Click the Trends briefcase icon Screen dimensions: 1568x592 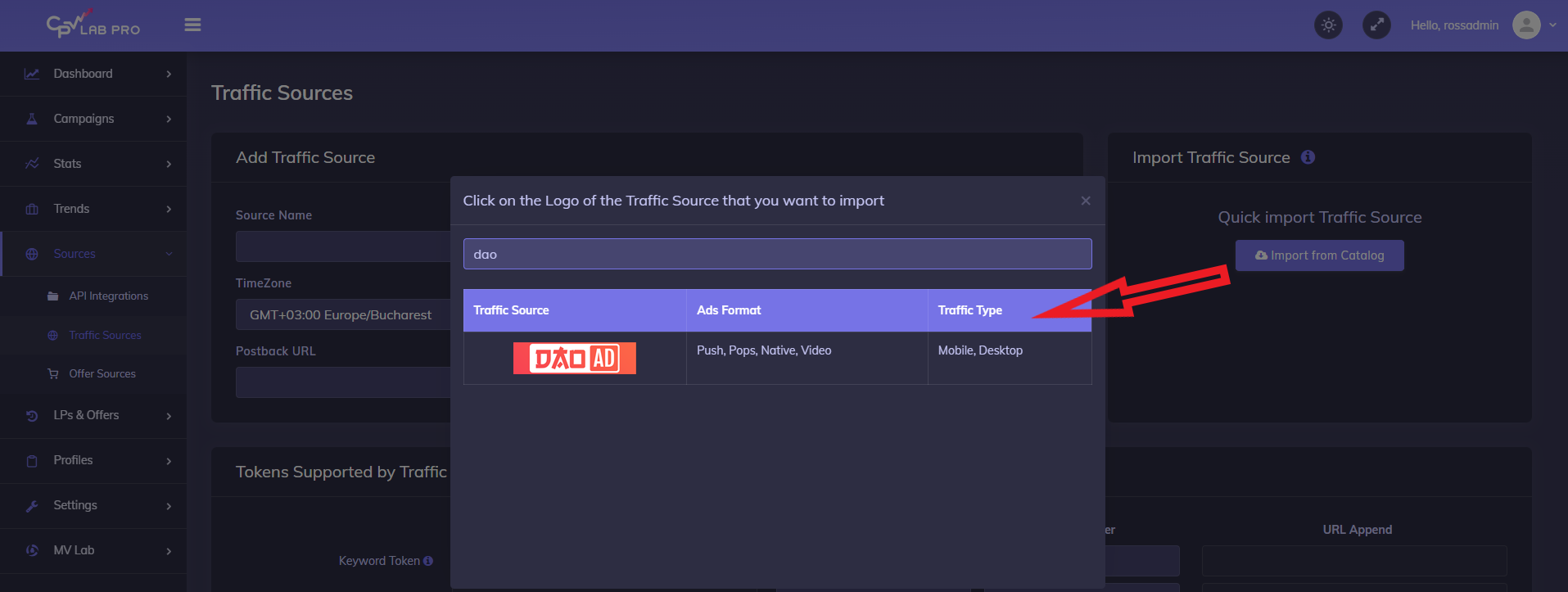(32, 209)
